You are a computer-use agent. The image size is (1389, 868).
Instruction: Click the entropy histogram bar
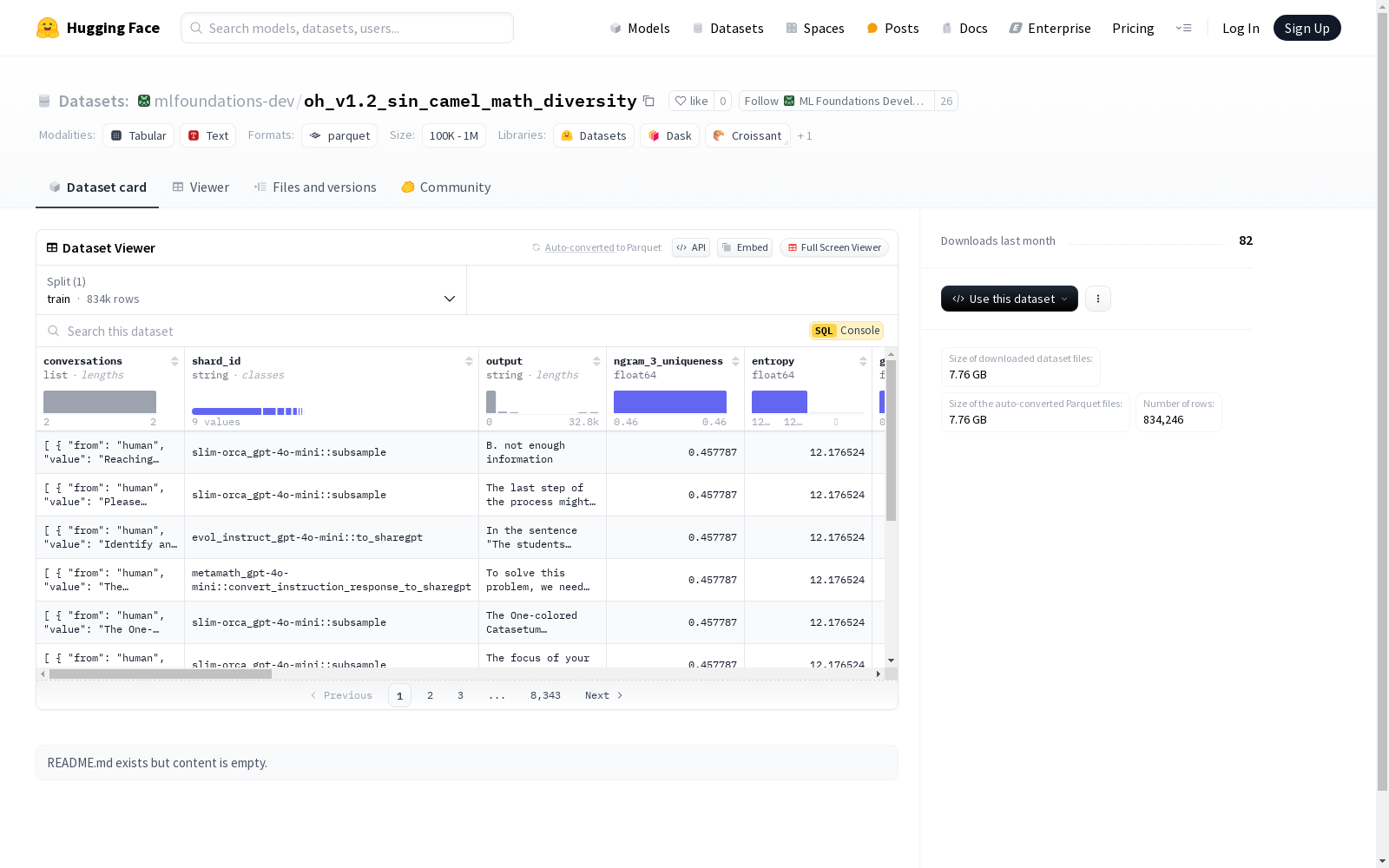(780, 402)
